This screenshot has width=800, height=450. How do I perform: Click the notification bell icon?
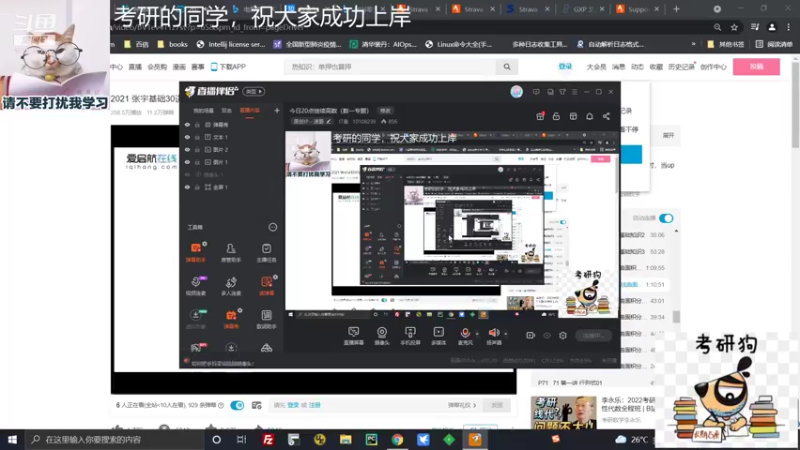pos(589,116)
